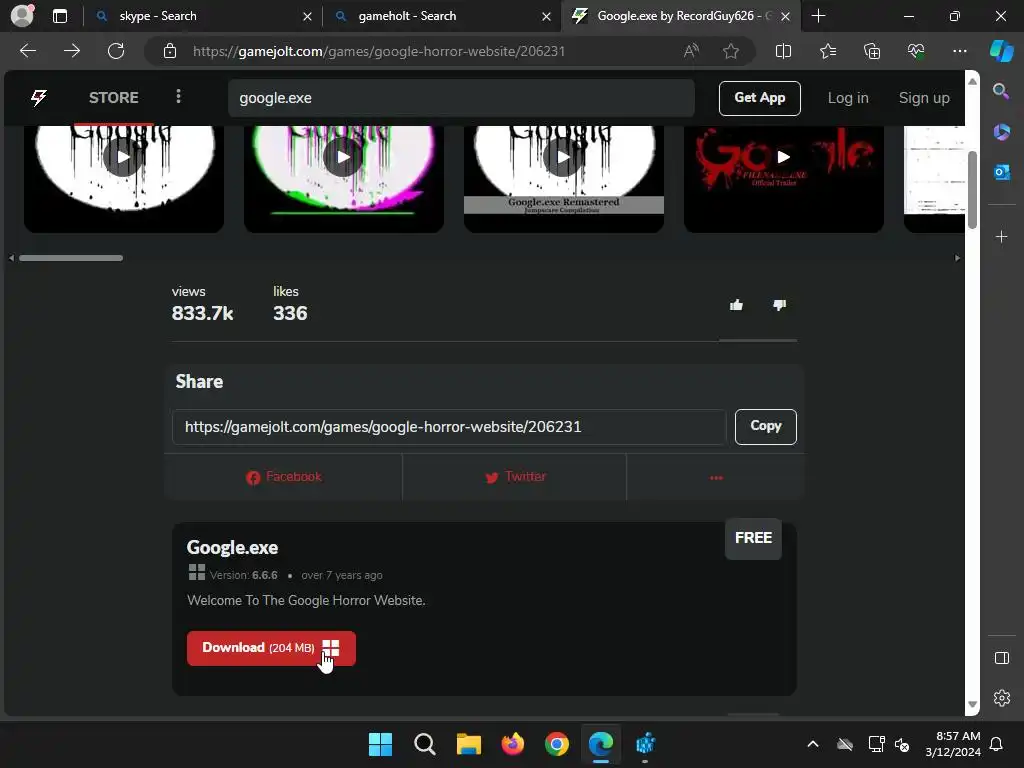Open the Copilot sidebar icon

coord(1001,51)
